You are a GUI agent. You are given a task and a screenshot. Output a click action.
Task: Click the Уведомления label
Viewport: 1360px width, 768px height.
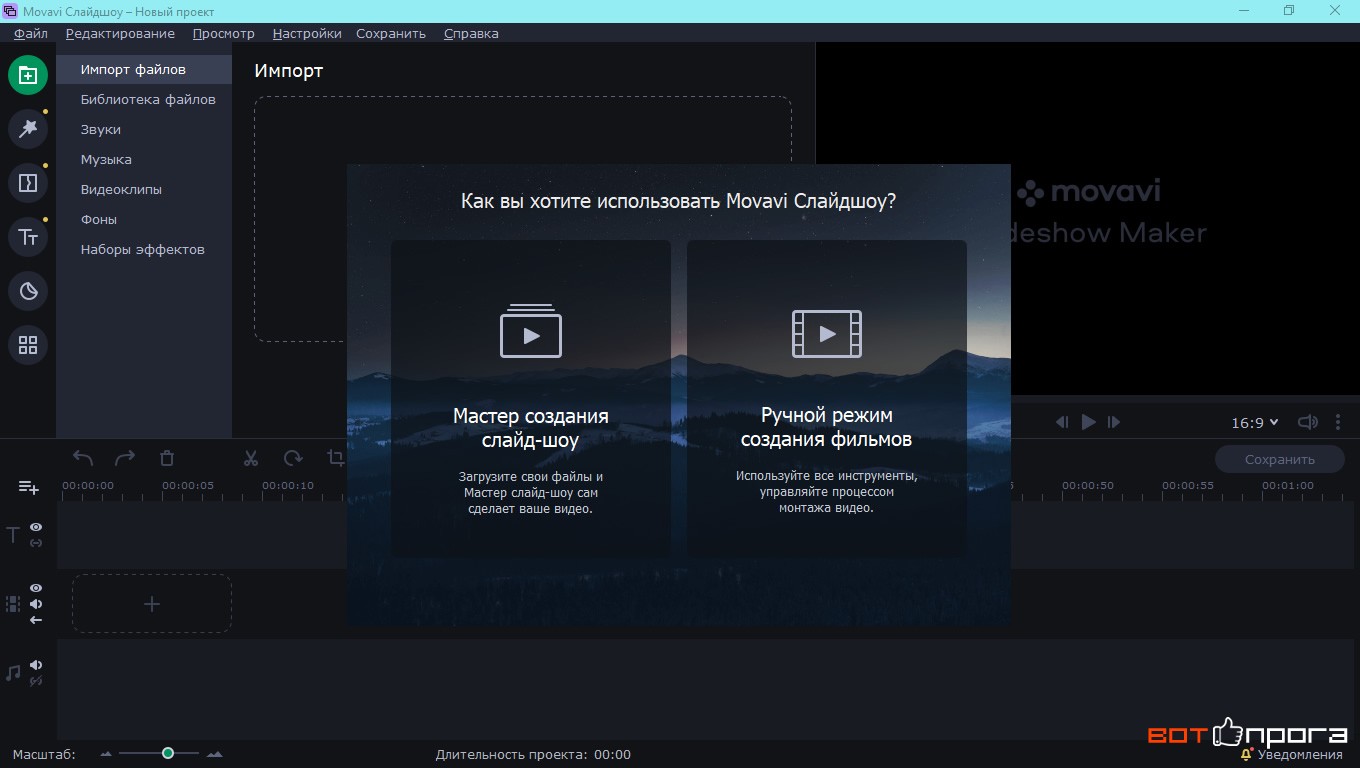click(x=1300, y=755)
